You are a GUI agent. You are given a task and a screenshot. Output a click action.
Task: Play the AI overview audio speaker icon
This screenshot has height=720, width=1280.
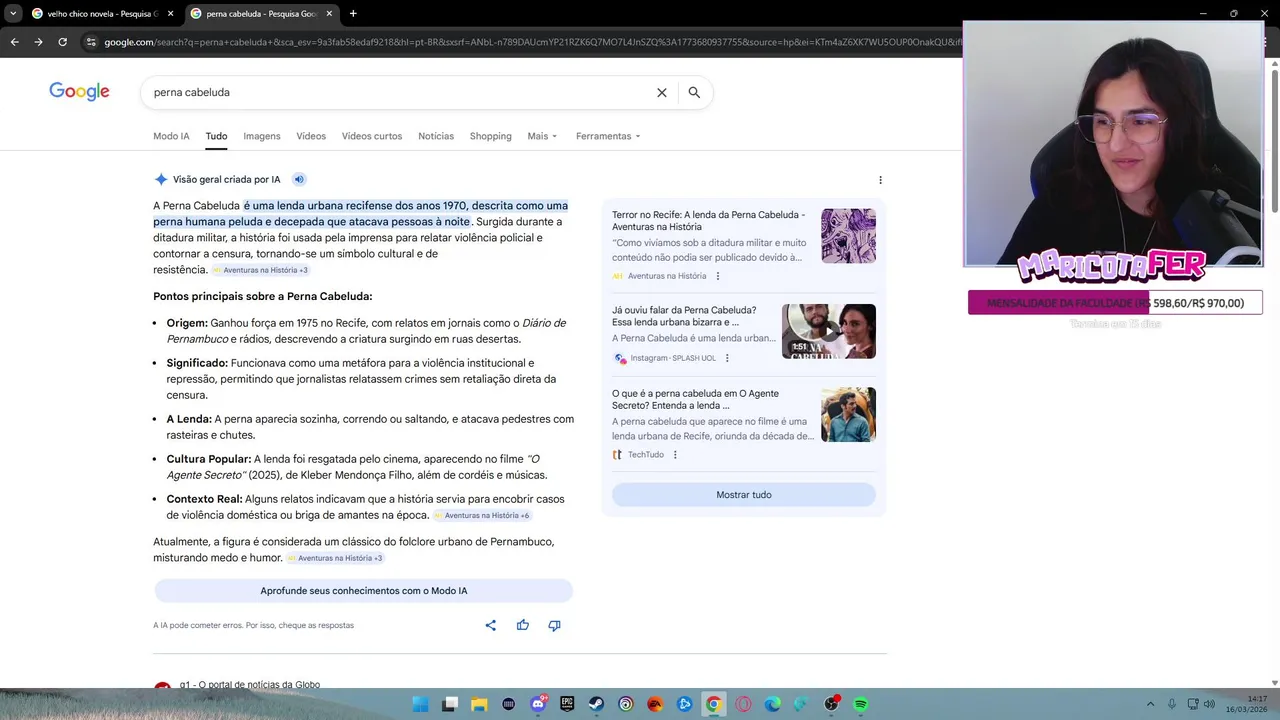pos(298,180)
